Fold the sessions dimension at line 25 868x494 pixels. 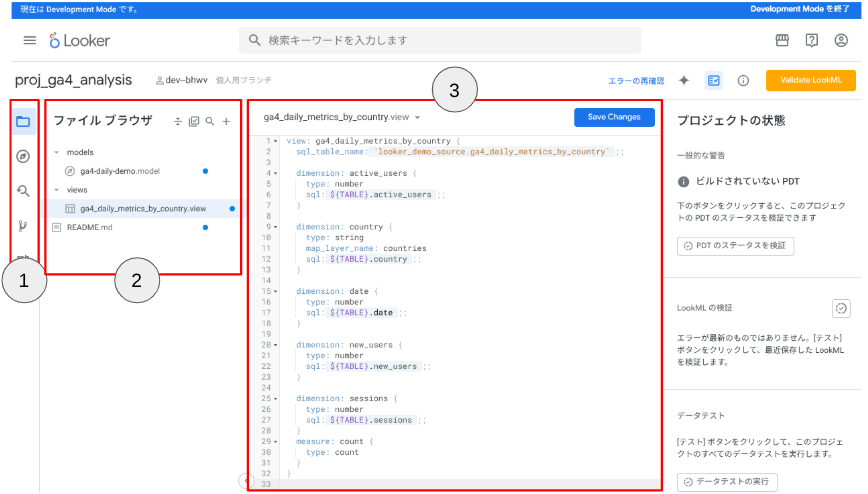point(276,399)
